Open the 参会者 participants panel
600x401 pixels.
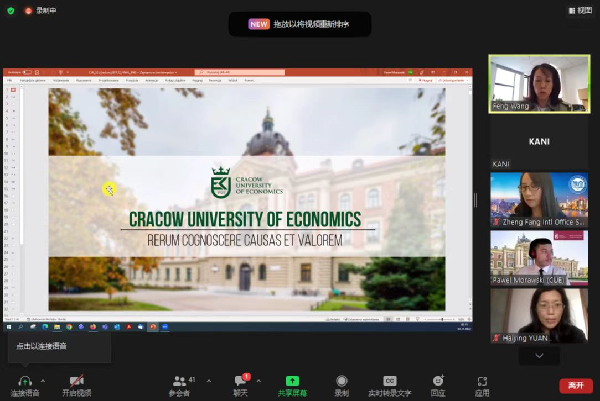click(x=181, y=386)
